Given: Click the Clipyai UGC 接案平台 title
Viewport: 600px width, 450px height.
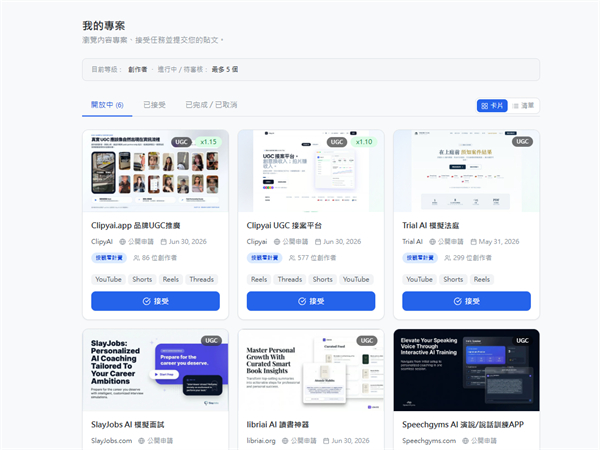Looking at the screenshot, I should (x=284, y=225).
